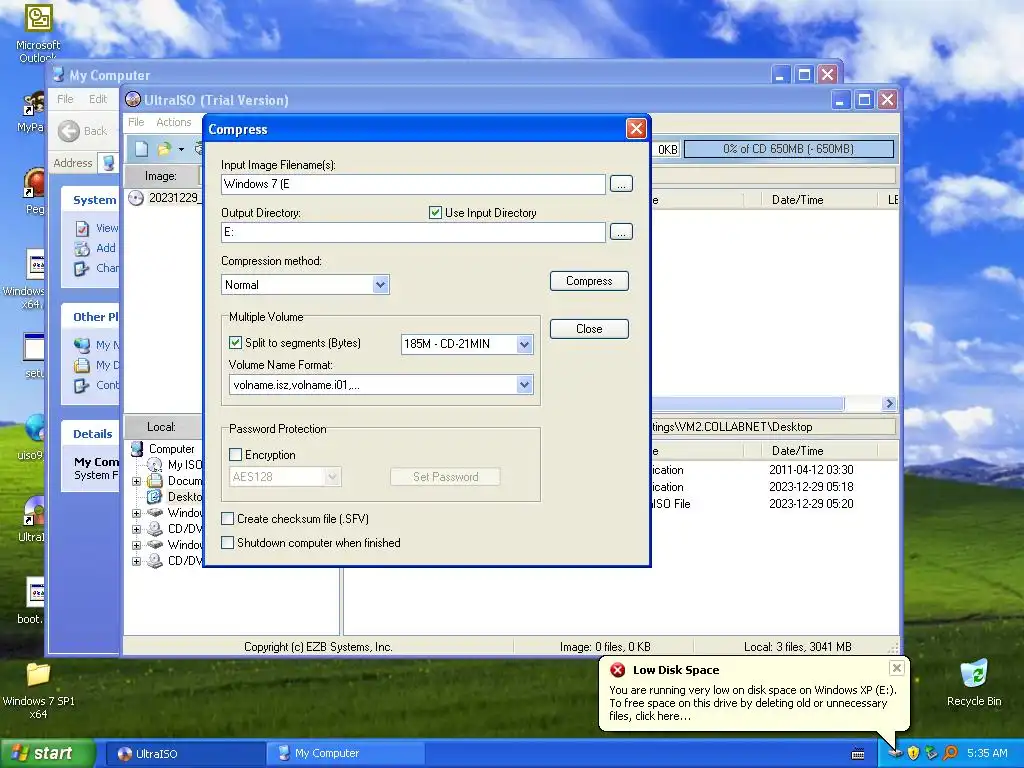Enable Create checksum file (.SFV)
This screenshot has height=768, width=1024.
[227, 519]
